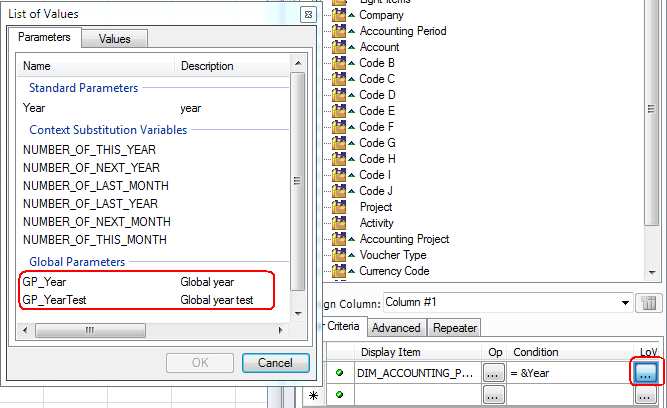Click the Code D dimension icon
Screen dimensions: 667x408
click(x=339, y=95)
